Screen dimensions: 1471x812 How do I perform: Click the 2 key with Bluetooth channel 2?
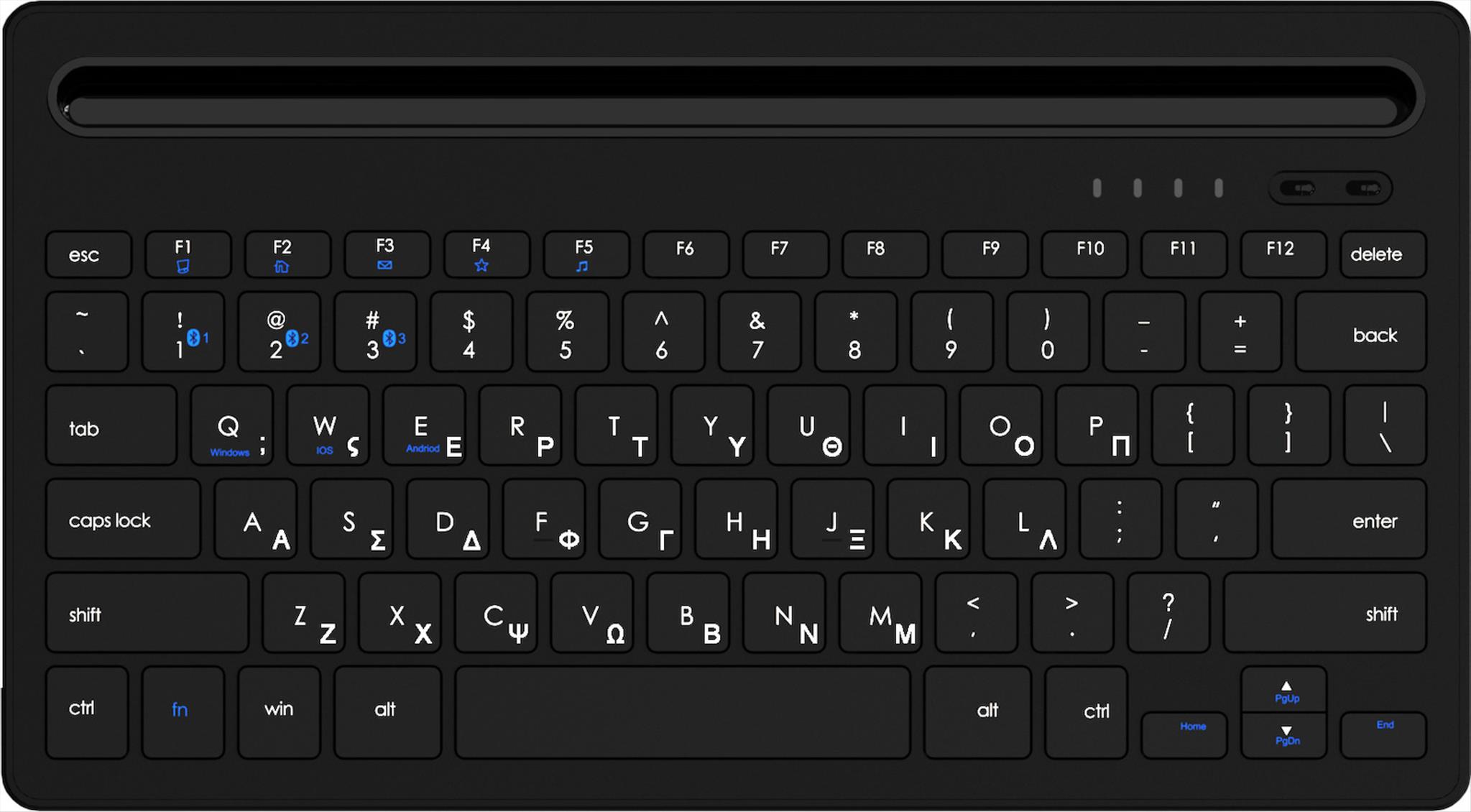click(x=280, y=331)
